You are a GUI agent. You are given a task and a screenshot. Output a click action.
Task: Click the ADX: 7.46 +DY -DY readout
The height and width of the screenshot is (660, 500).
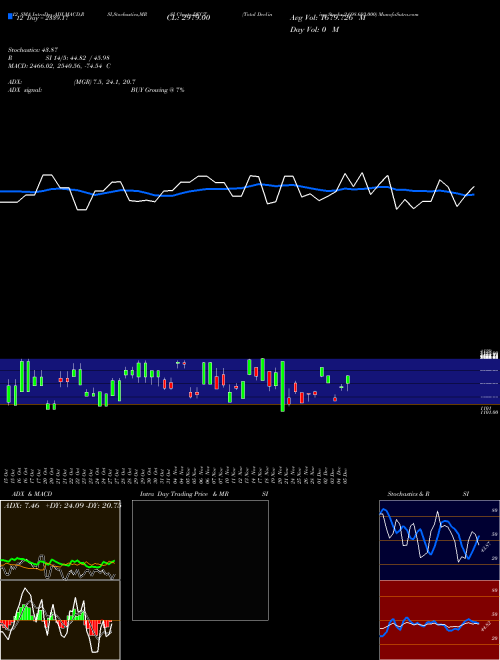point(62,505)
